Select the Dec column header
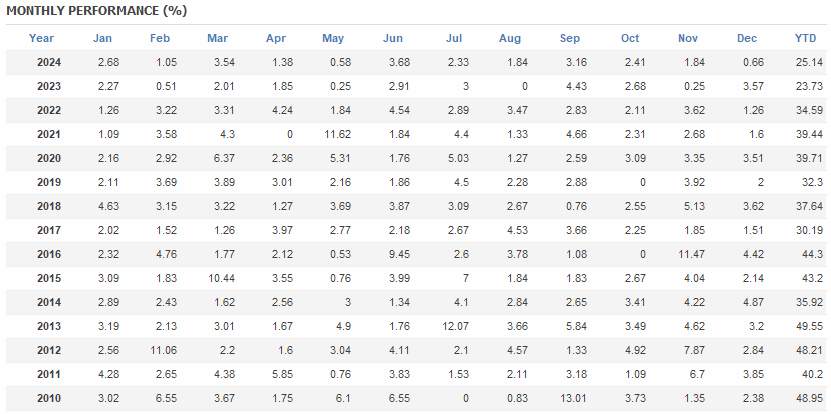This screenshot has width=831, height=414. tap(747, 38)
